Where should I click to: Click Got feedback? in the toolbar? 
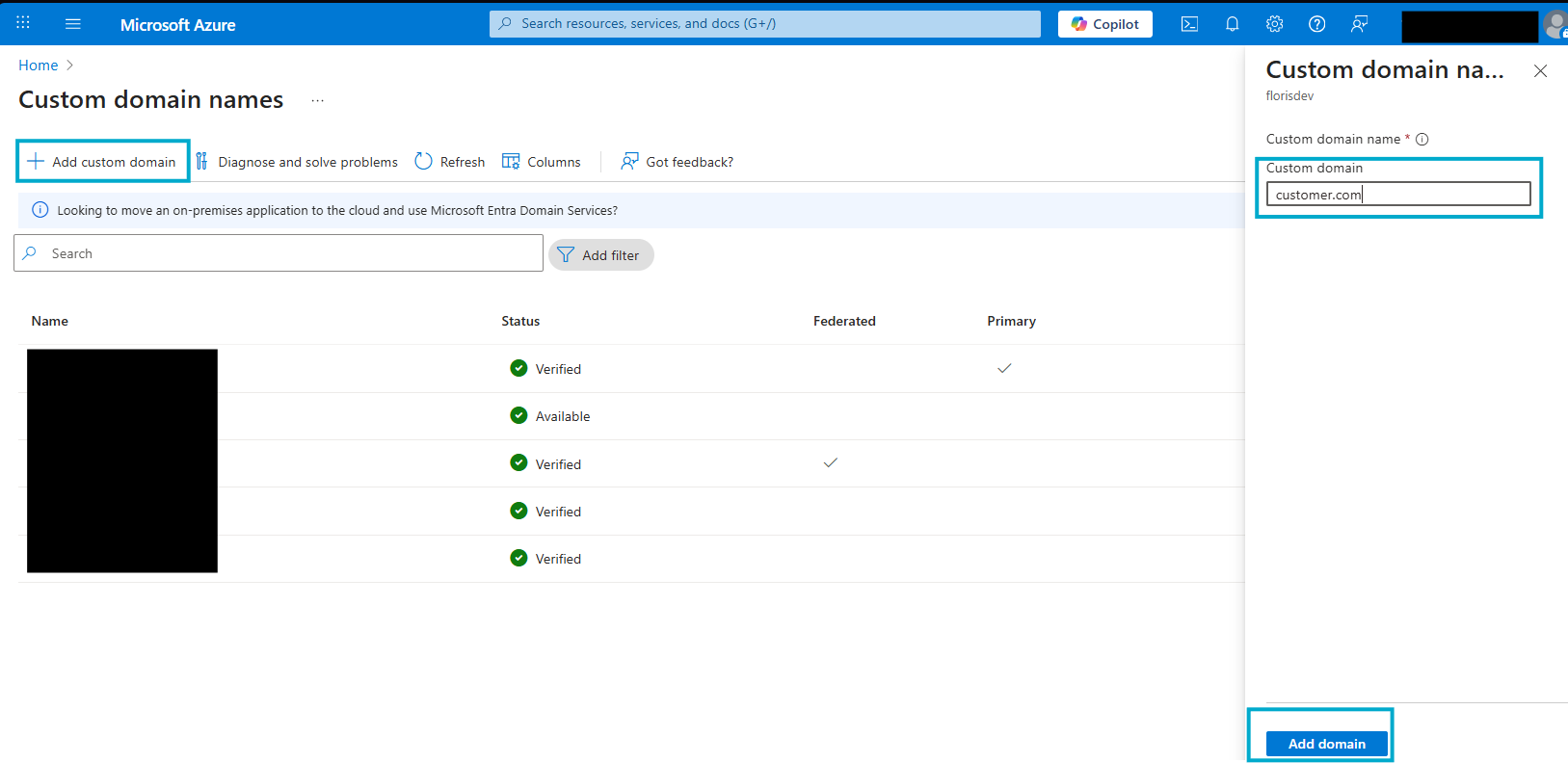click(x=678, y=162)
